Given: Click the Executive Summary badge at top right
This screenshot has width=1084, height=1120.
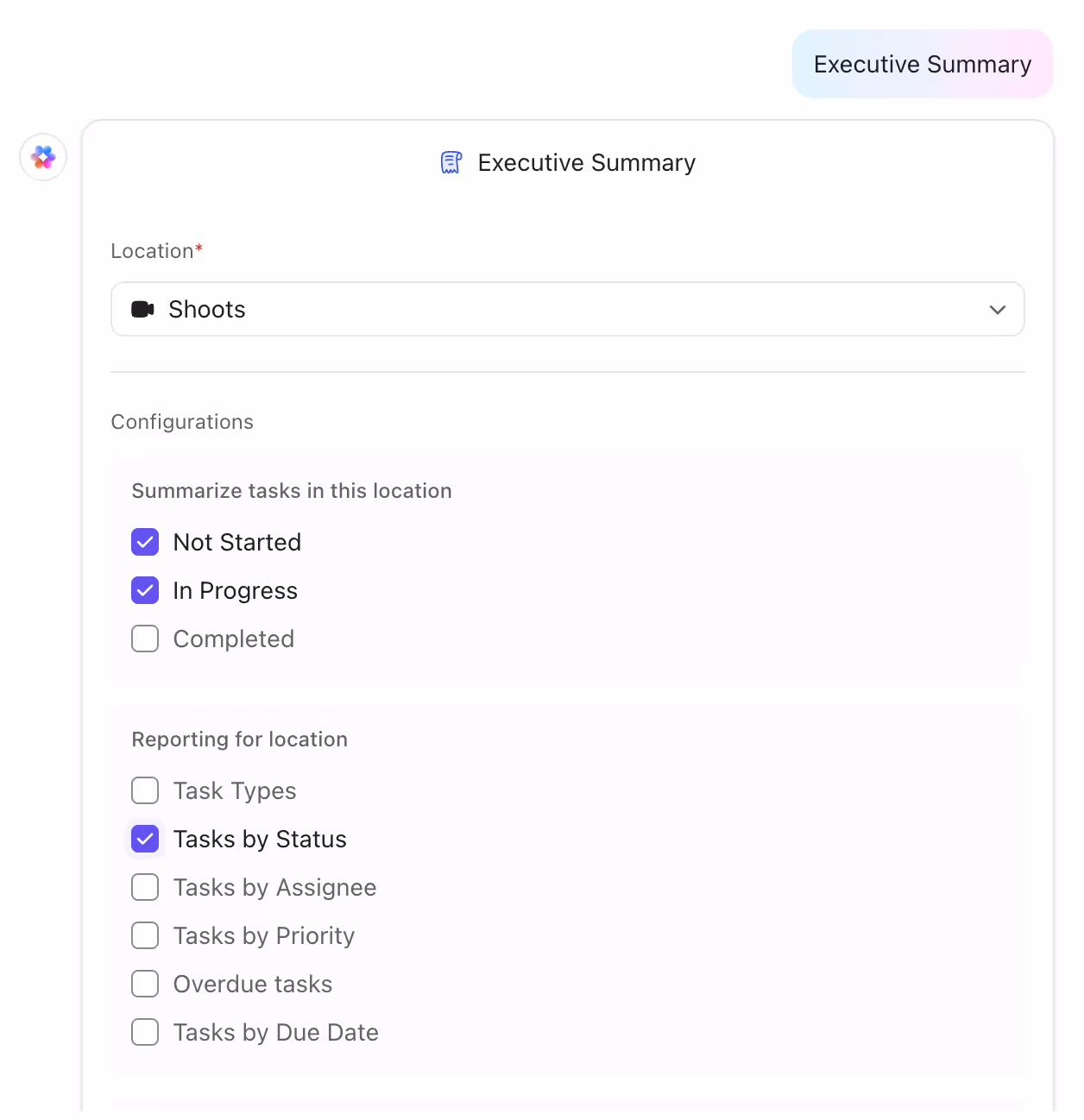Looking at the screenshot, I should pos(922,63).
